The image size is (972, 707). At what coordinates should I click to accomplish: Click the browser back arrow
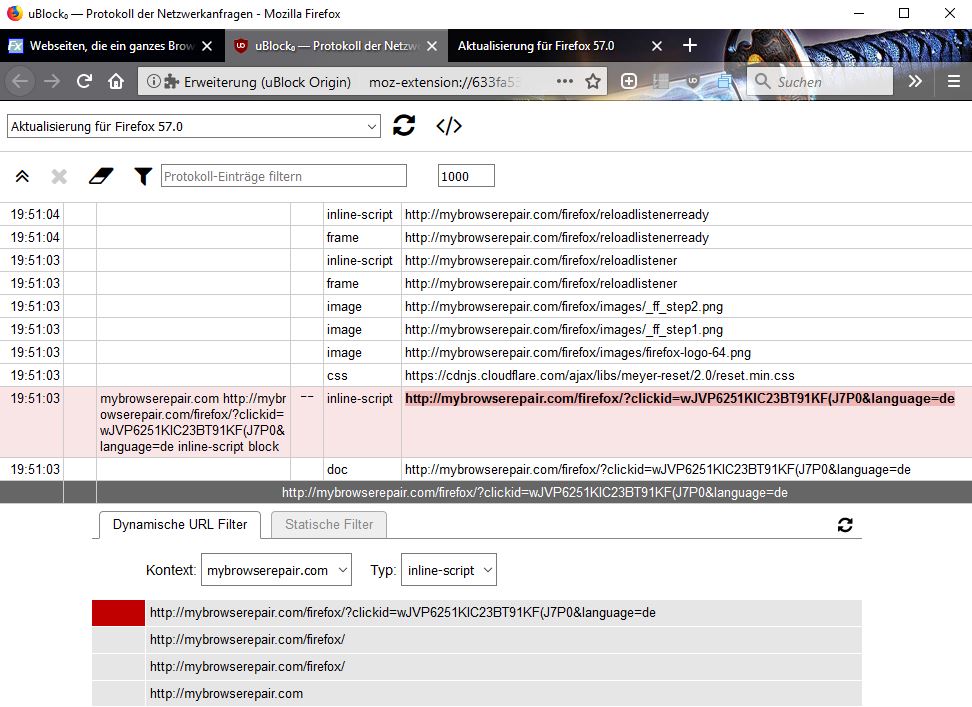tap(20, 81)
